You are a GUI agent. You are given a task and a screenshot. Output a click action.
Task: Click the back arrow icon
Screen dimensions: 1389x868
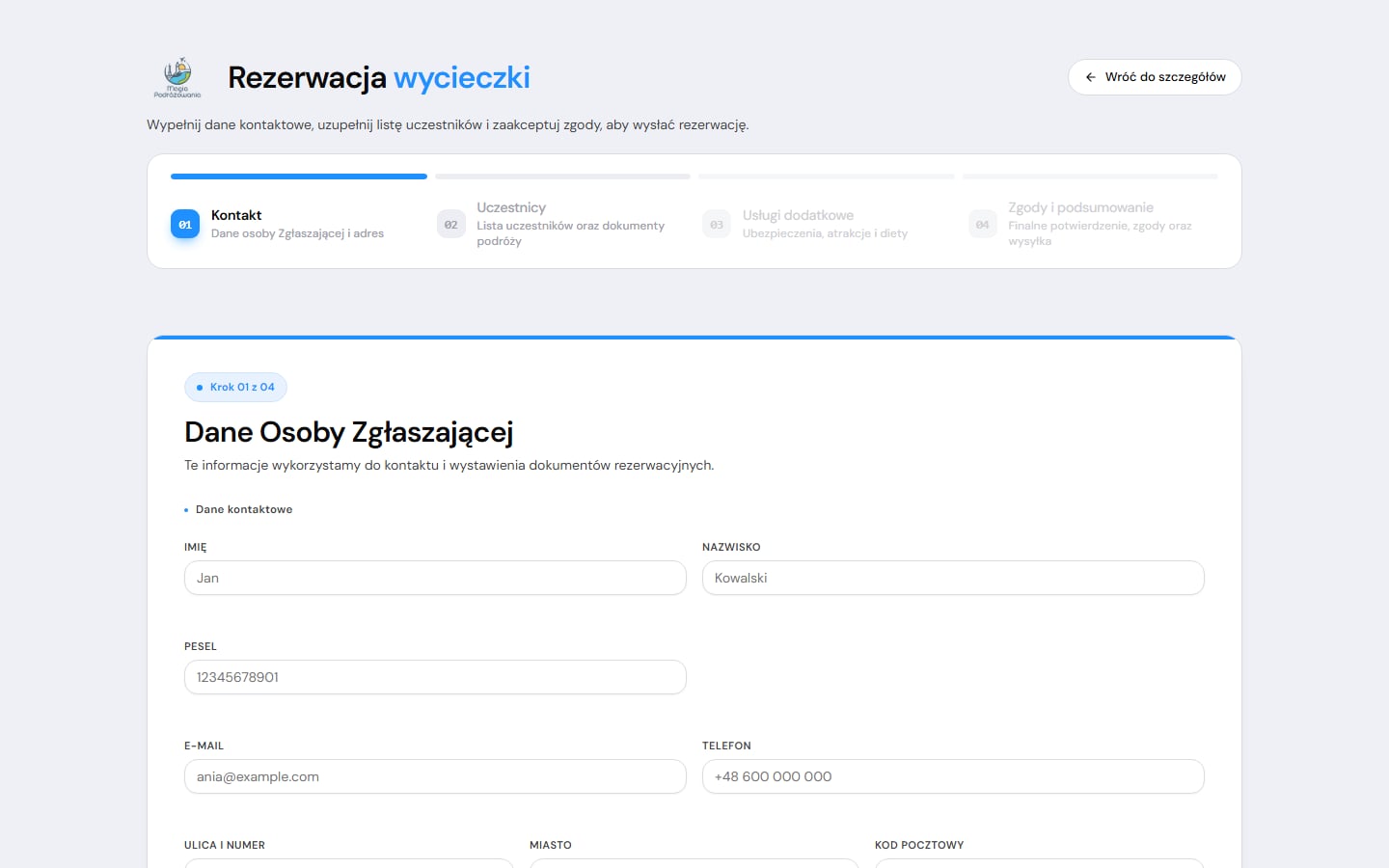1091,77
